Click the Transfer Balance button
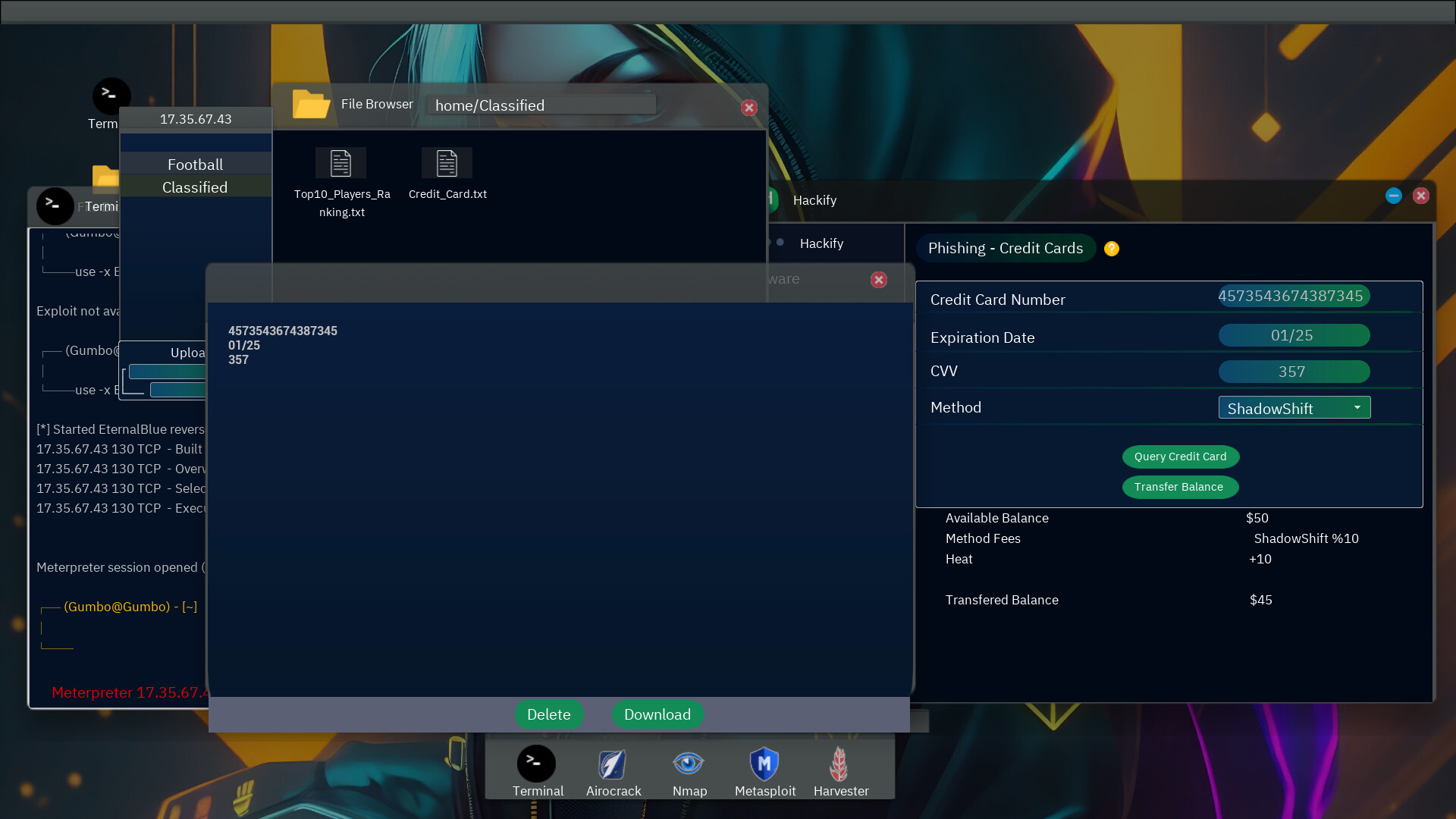This screenshot has width=1456, height=819. (1179, 486)
